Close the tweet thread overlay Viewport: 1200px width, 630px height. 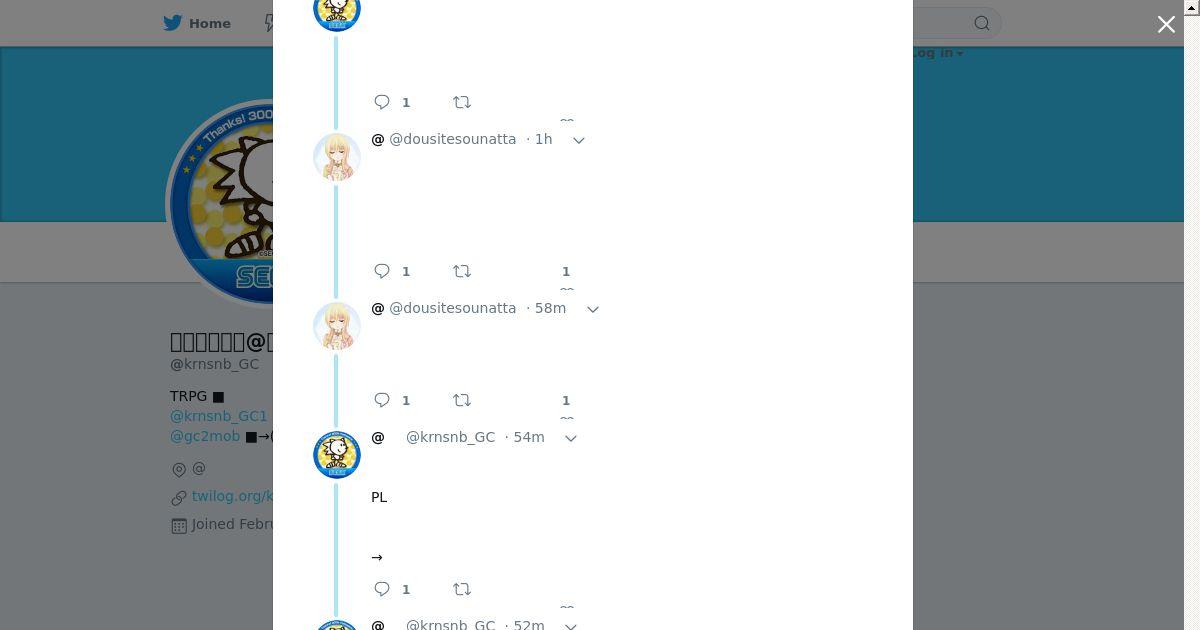pyautogui.click(x=1166, y=24)
